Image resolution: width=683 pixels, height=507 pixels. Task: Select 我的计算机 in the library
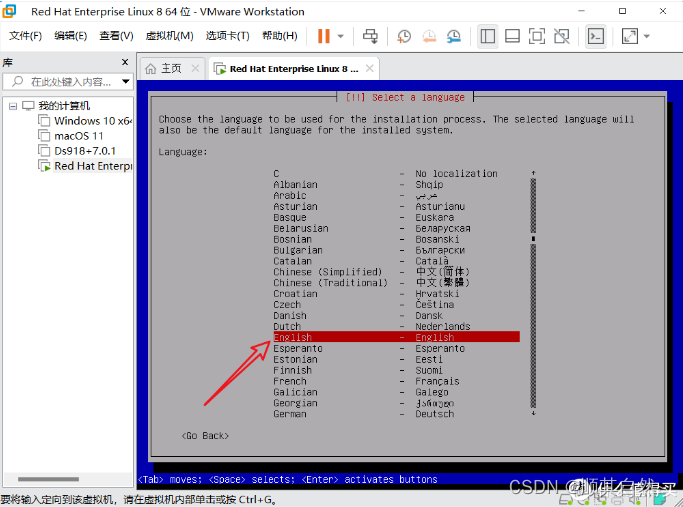tap(64, 106)
